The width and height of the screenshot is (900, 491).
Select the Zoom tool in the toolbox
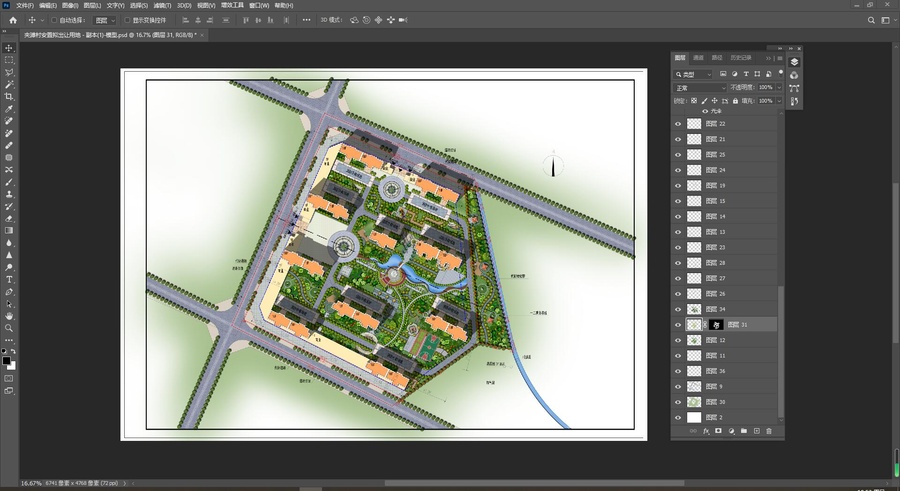9,328
